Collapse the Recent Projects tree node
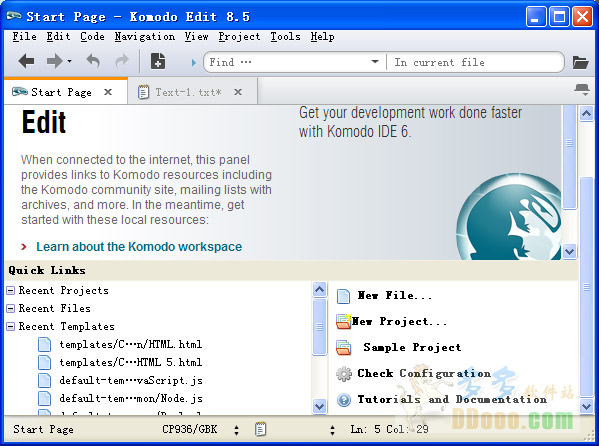The height and width of the screenshot is (446, 599). click(x=11, y=291)
